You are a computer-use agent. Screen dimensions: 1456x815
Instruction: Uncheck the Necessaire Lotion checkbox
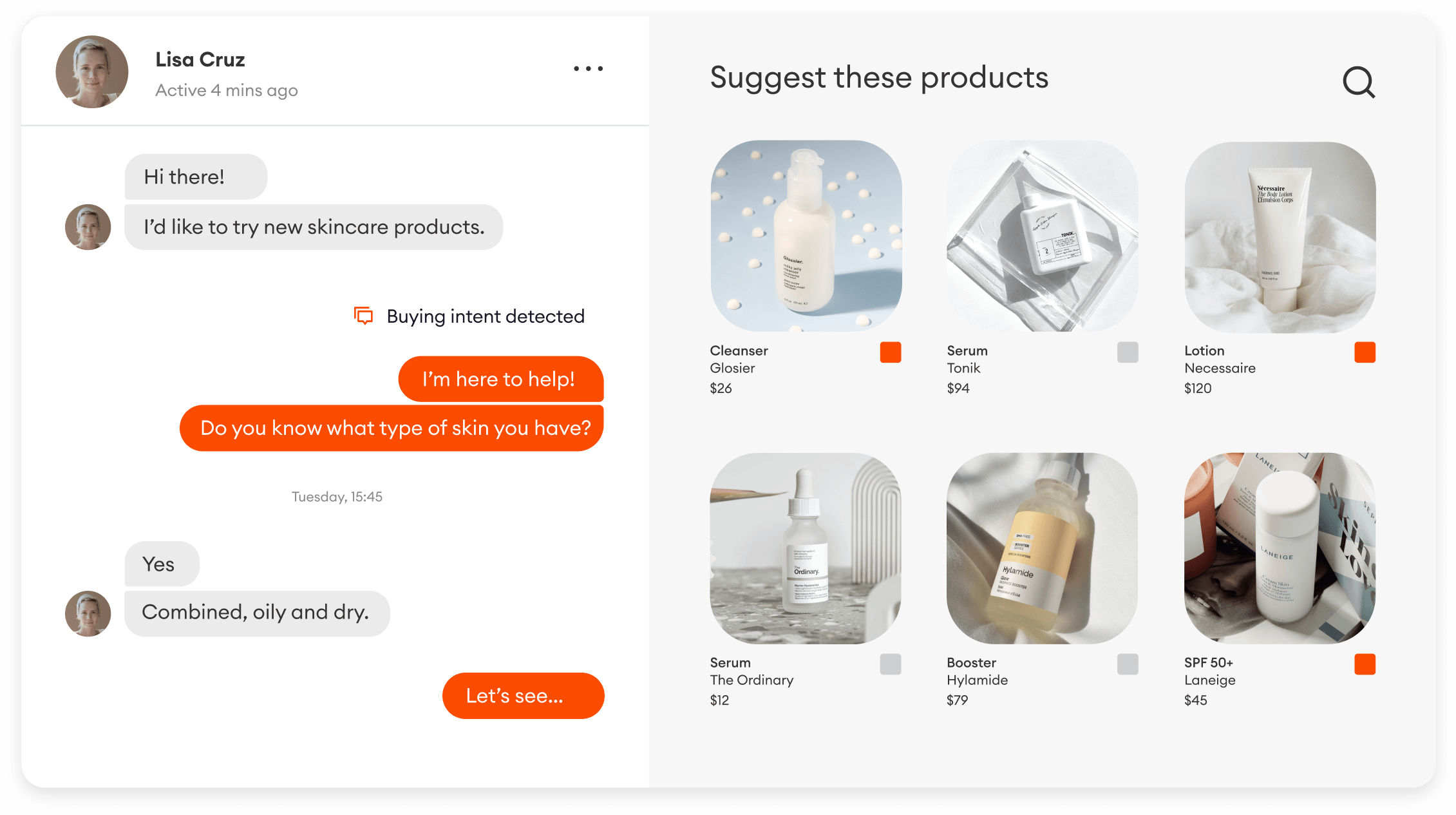click(1365, 352)
